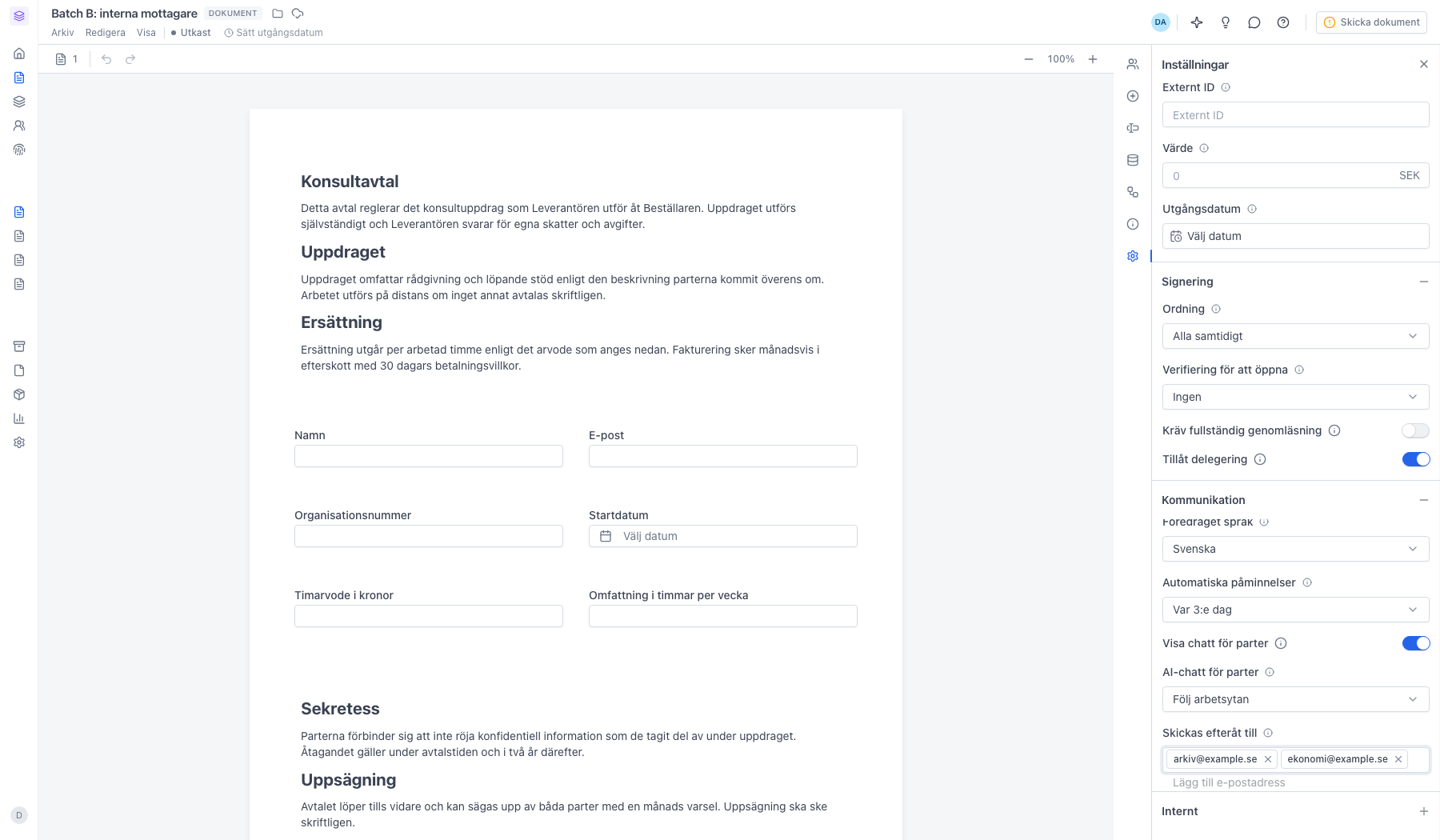The width and height of the screenshot is (1440, 840).
Task: Click the Externt ID input field
Action: point(1295,114)
